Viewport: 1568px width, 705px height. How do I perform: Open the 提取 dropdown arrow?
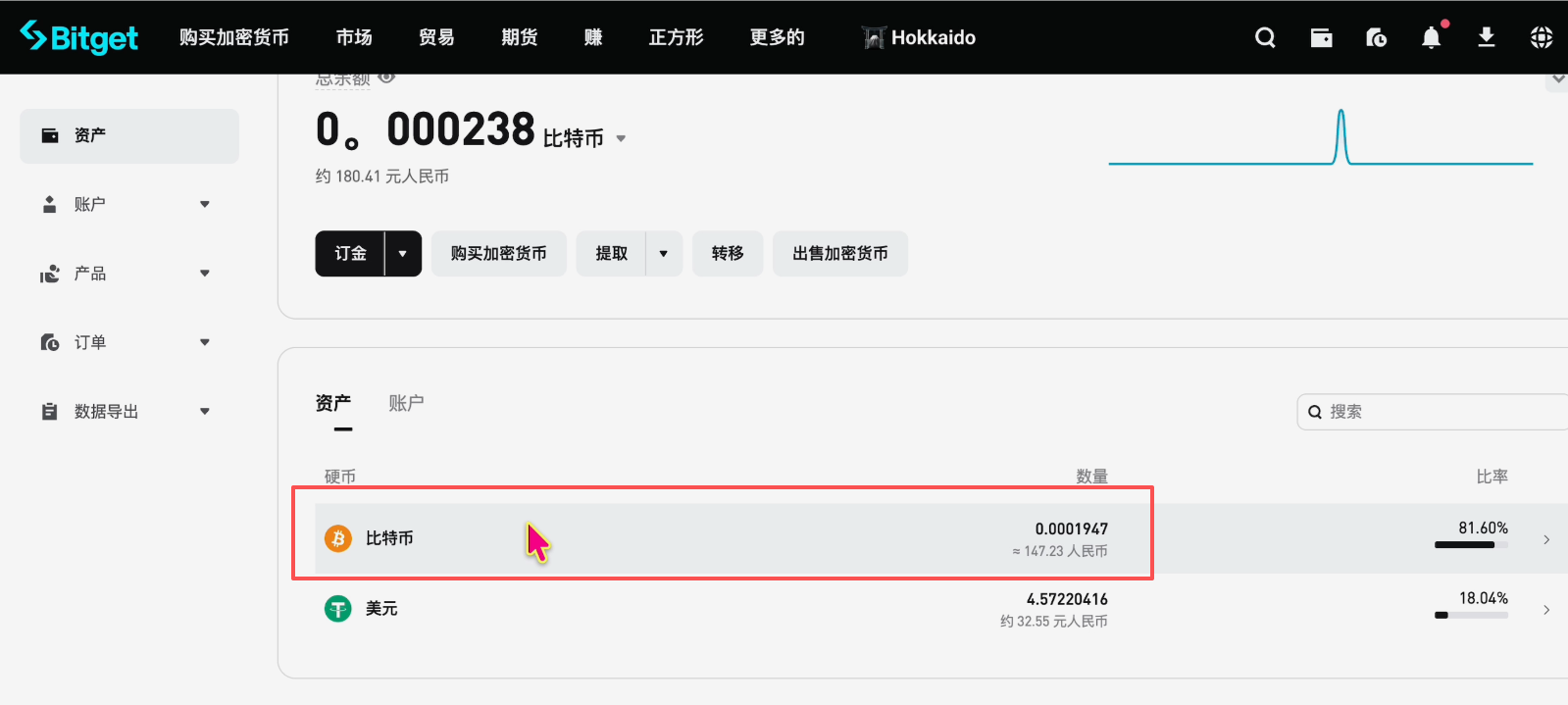[663, 254]
